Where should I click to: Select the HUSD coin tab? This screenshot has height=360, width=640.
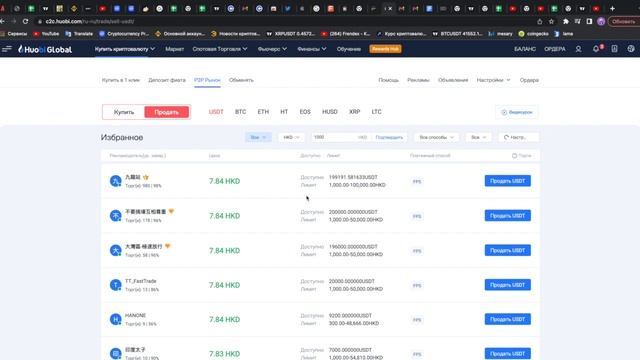[x=330, y=112]
